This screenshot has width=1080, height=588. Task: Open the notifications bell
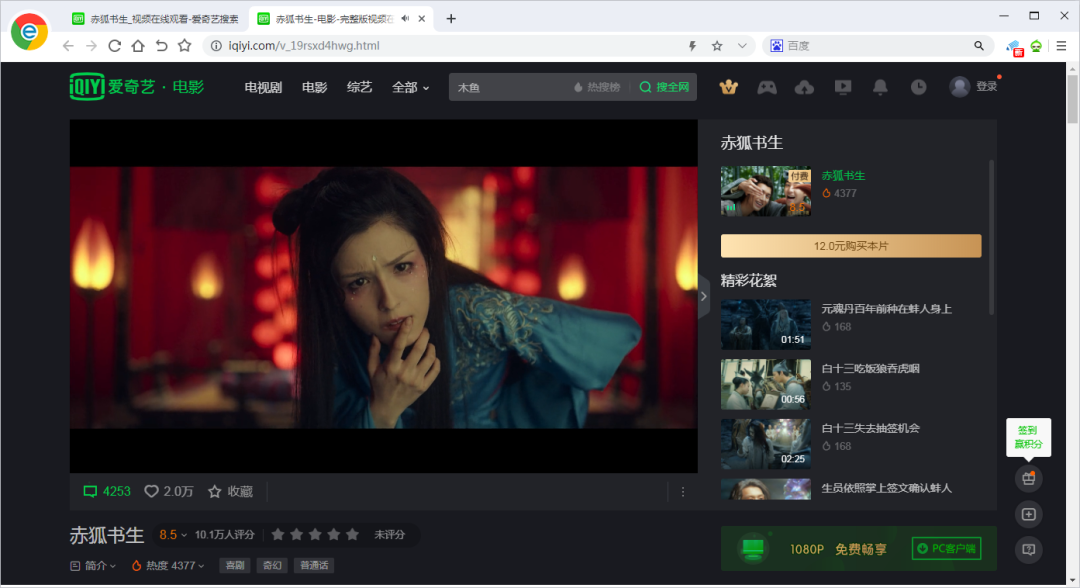(x=880, y=87)
